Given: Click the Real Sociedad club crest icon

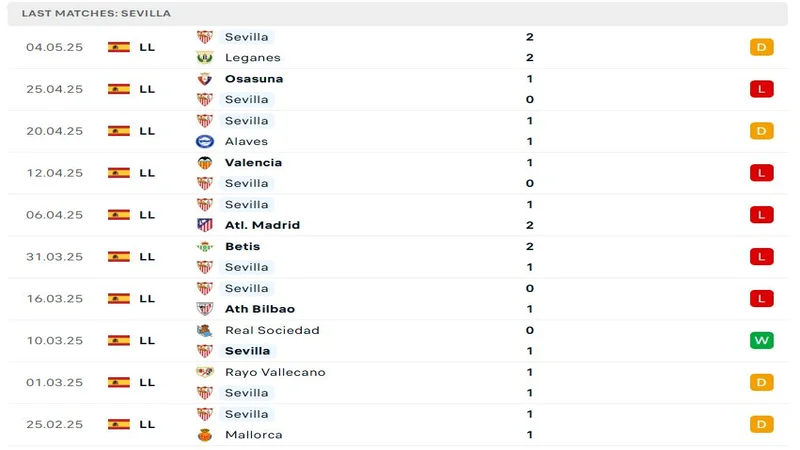Looking at the screenshot, I should (x=205, y=331).
